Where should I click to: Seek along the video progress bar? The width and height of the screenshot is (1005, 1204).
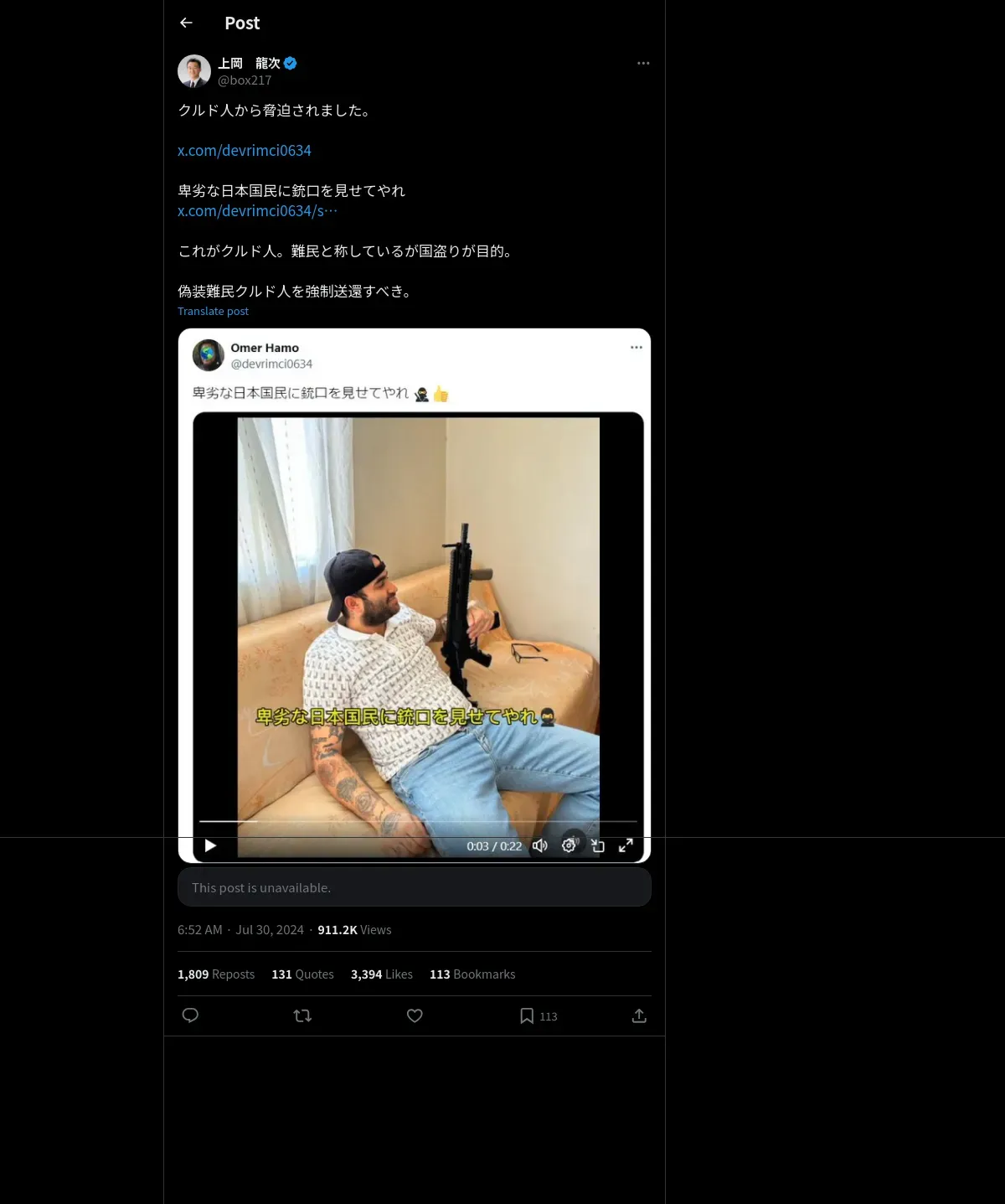(418, 822)
